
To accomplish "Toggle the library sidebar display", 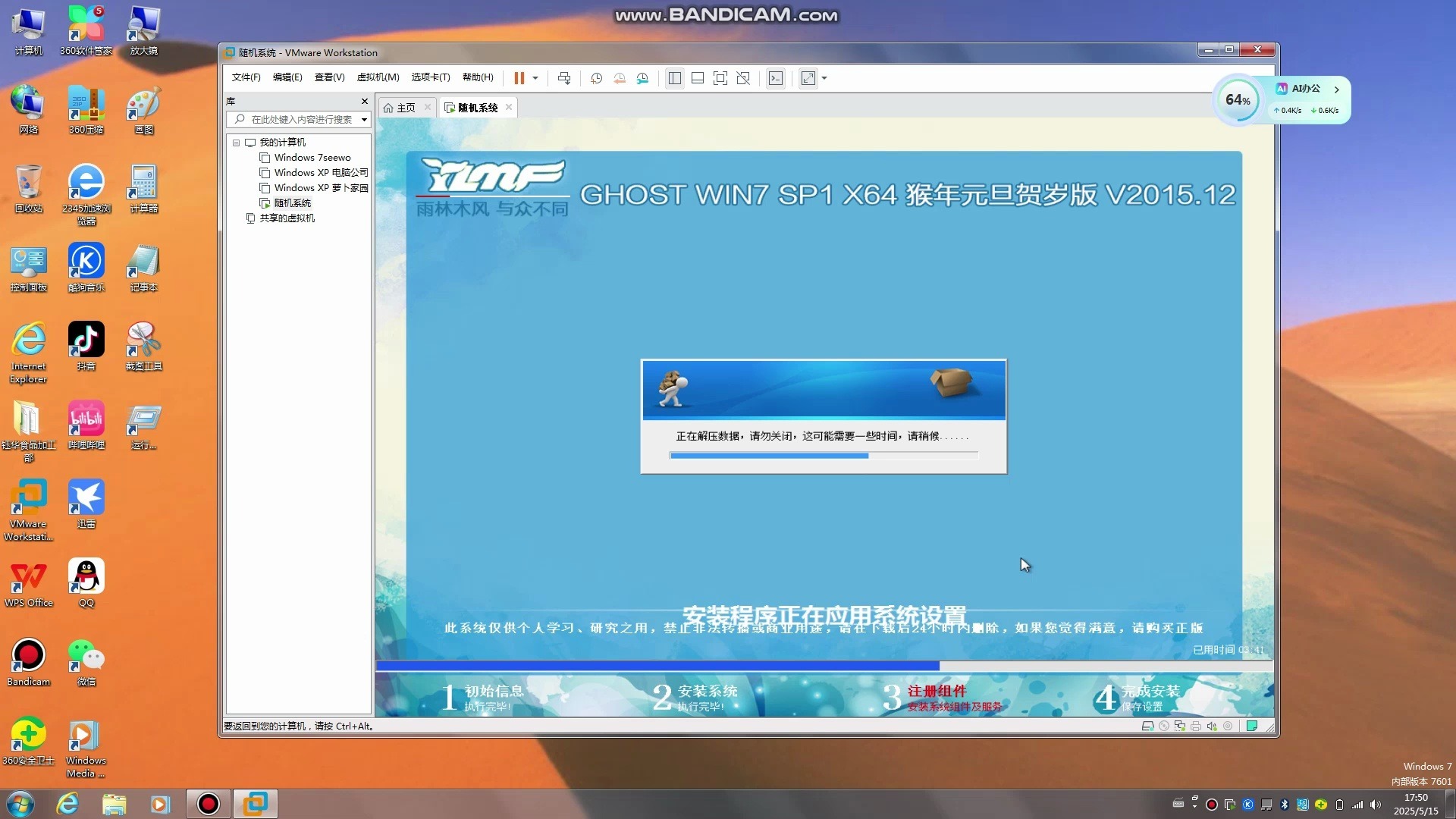I will coord(674,78).
